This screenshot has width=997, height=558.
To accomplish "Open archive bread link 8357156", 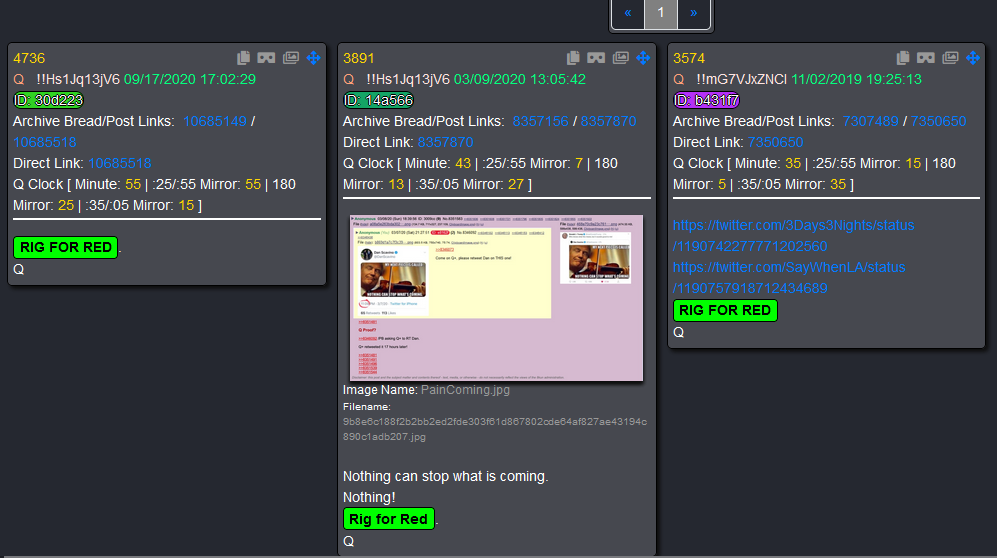I will (540, 121).
